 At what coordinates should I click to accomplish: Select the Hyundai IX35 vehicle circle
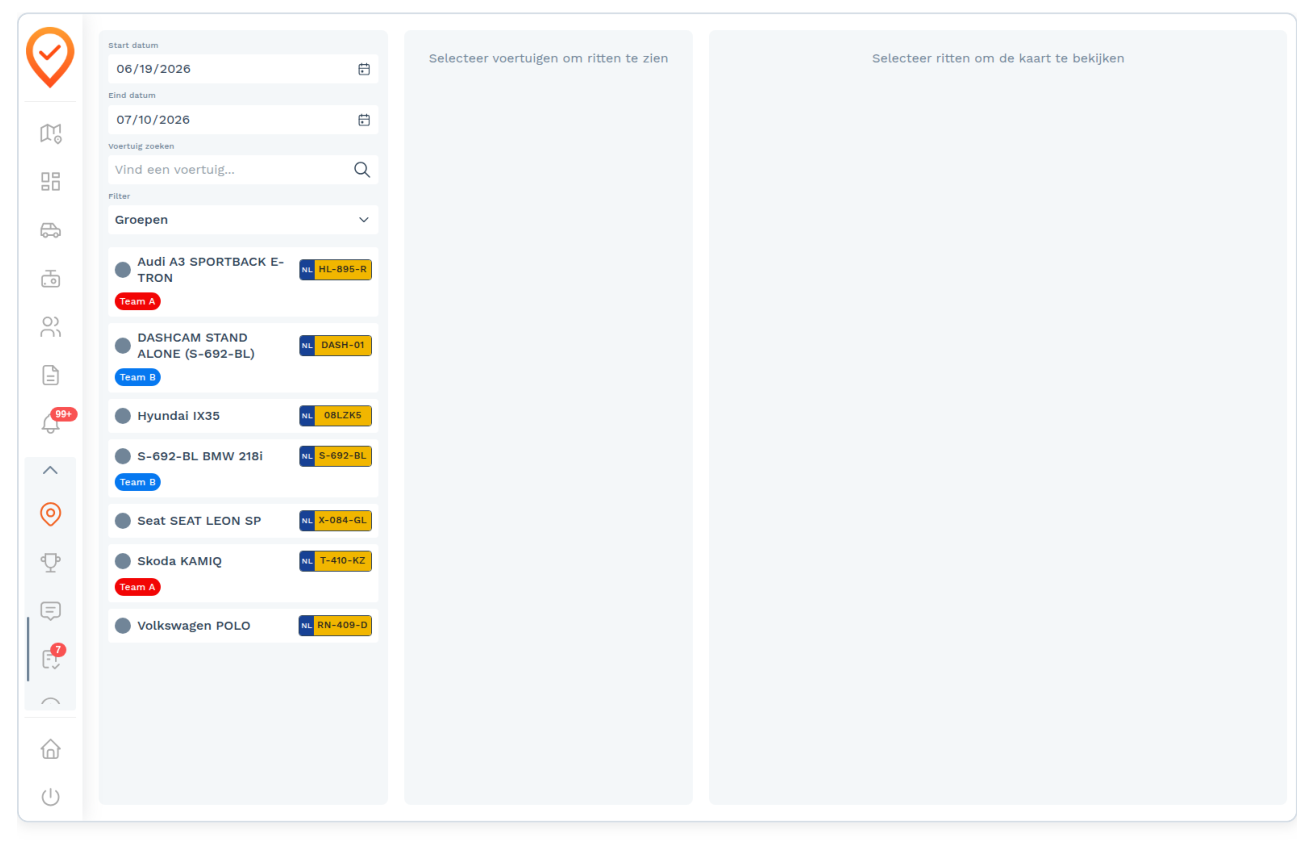(123, 416)
